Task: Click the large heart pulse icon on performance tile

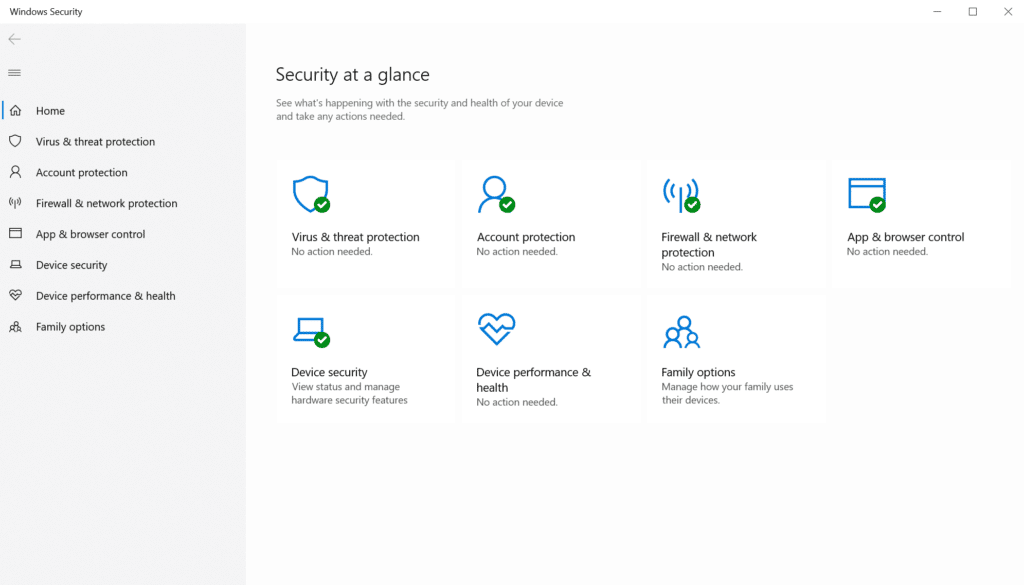Action: pos(496,328)
